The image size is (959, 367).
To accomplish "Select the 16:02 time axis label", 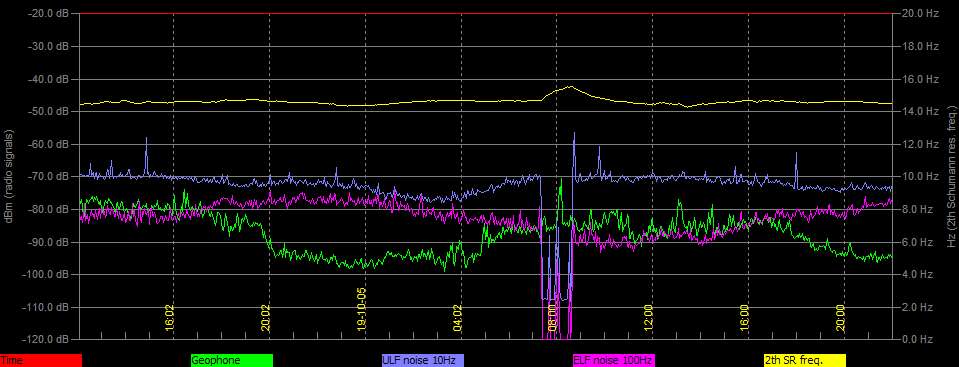I will click(x=170, y=318).
